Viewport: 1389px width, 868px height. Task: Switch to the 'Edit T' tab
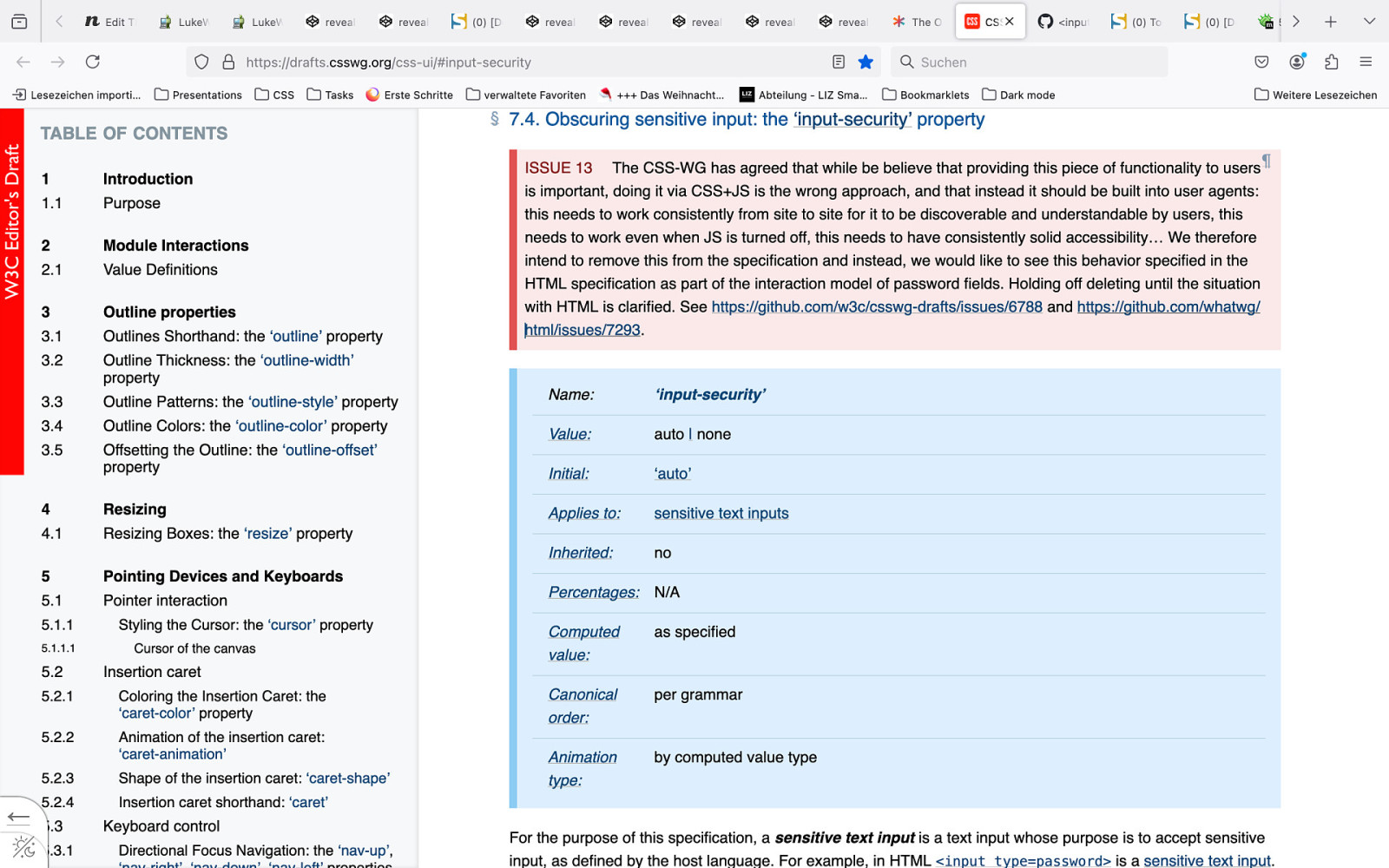[110, 22]
